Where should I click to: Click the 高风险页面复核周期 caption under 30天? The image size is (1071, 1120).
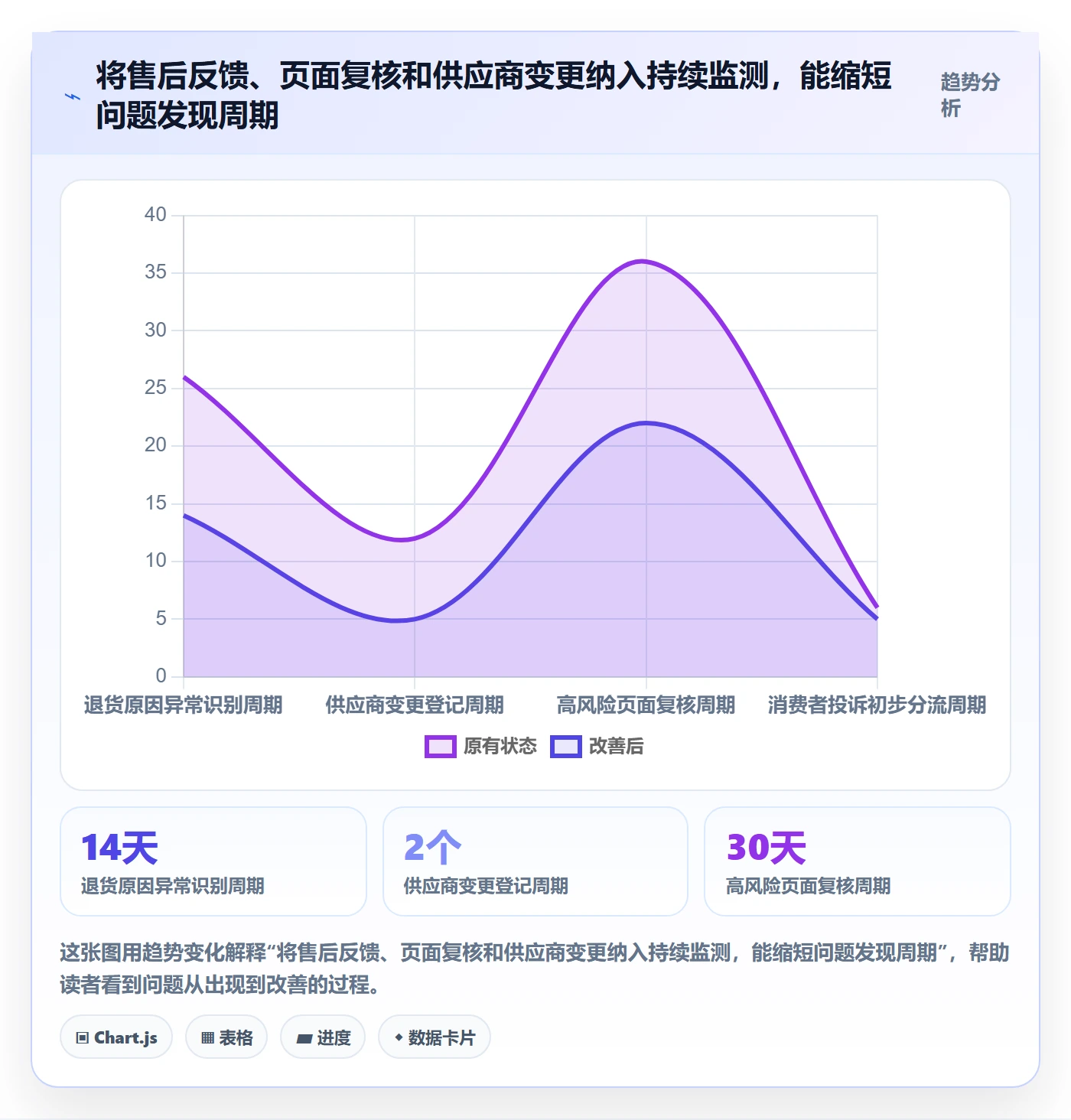[808, 886]
